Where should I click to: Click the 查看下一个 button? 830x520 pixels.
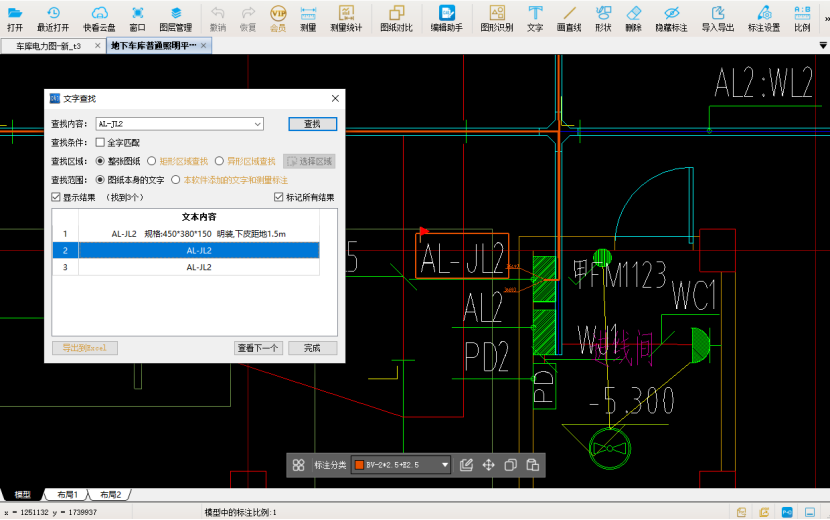(x=257, y=348)
